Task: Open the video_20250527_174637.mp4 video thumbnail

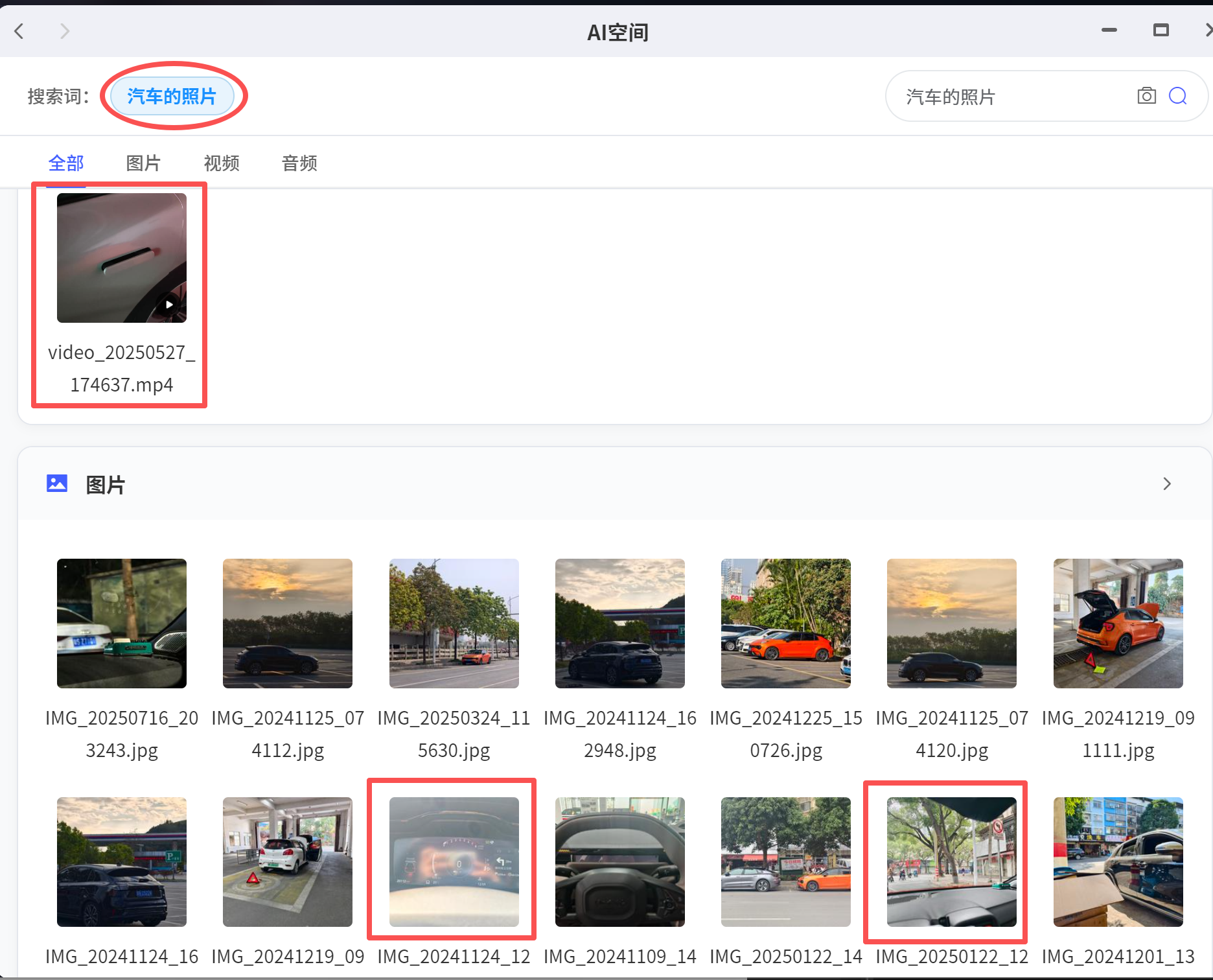Action: point(122,258)
